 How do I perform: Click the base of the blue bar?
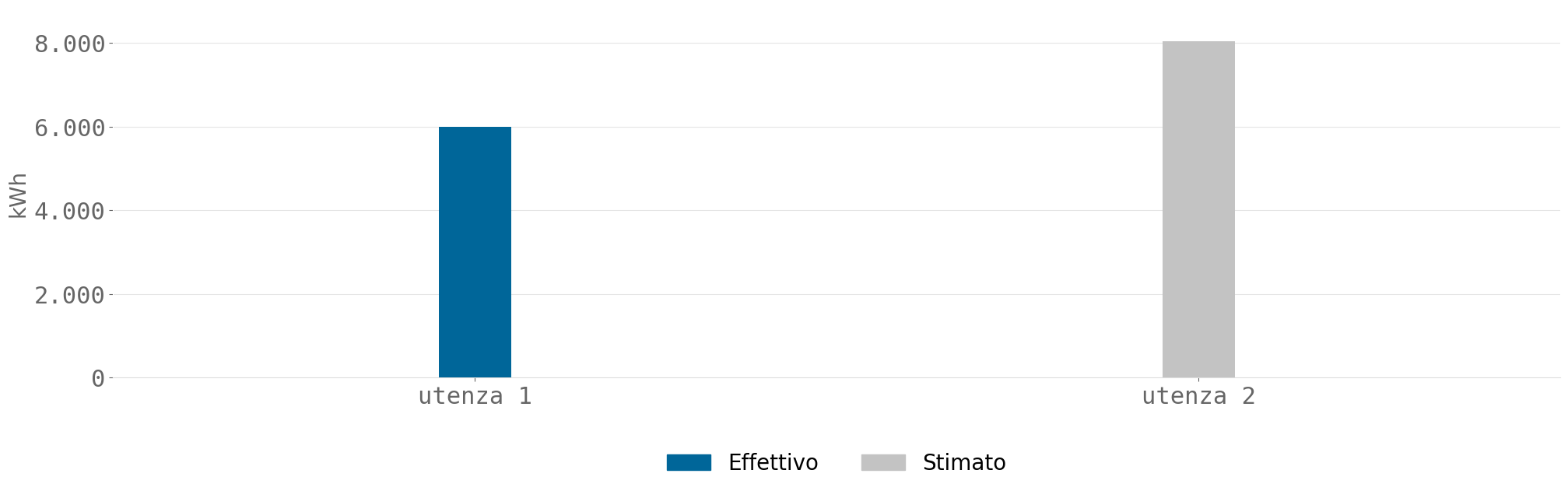[475, 377]
